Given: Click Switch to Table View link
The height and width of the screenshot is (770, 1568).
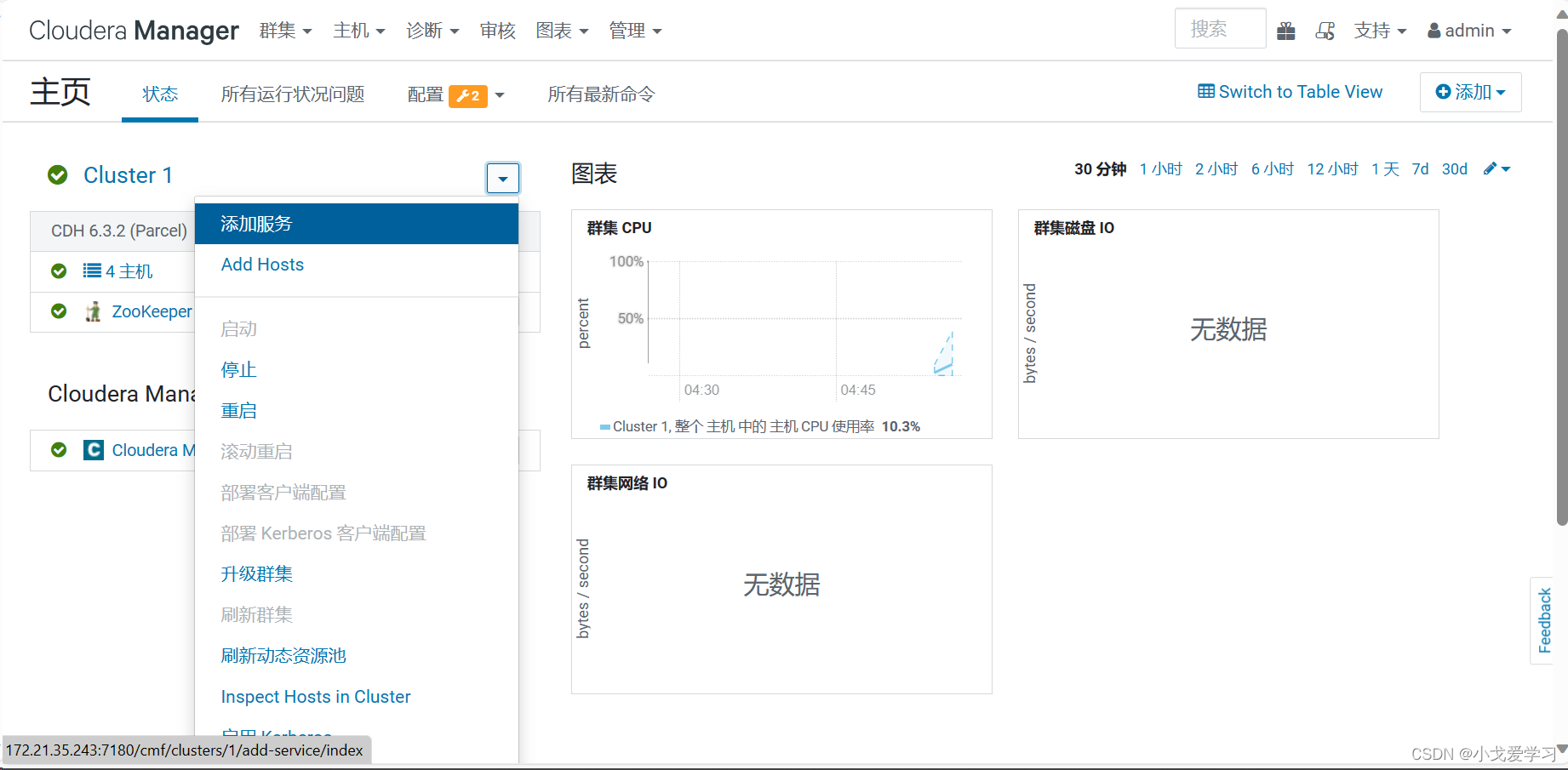Looking at the screenshot, I should [1290, 92].
